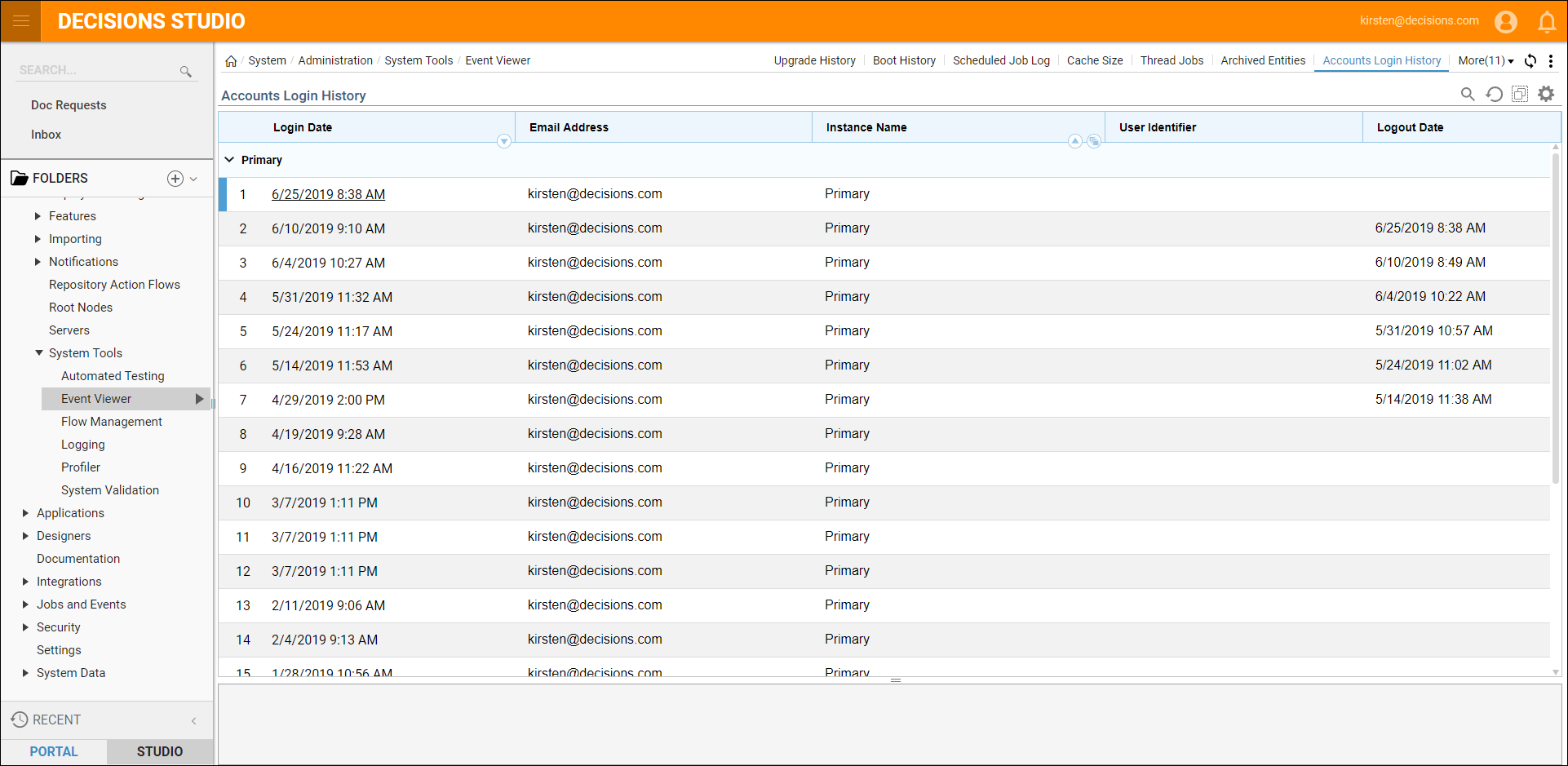
Task: Click the report vertical scrollbar
Action: click(1556, 318)
